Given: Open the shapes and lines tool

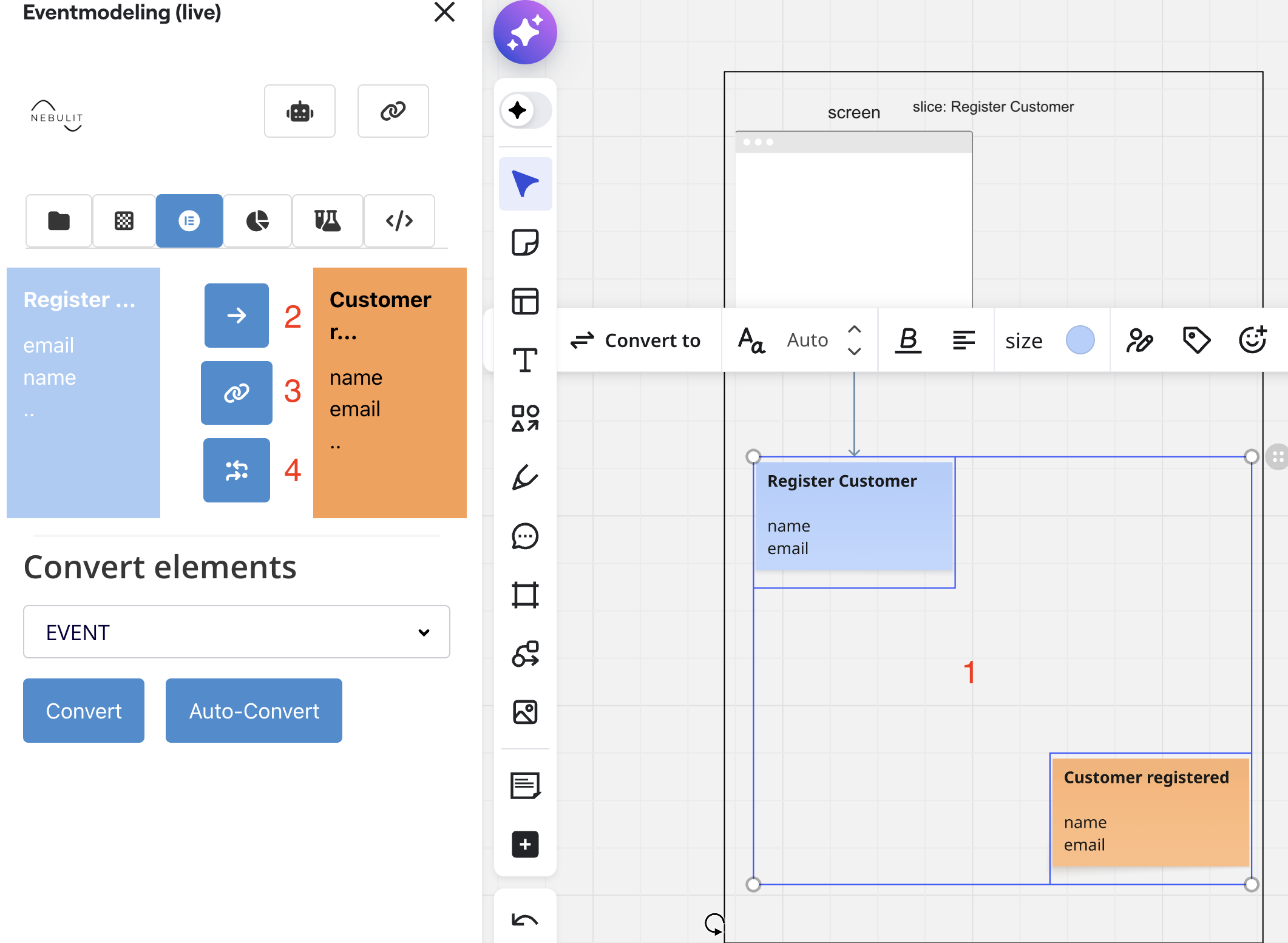Looking at the screenshot, I should 525,418.
